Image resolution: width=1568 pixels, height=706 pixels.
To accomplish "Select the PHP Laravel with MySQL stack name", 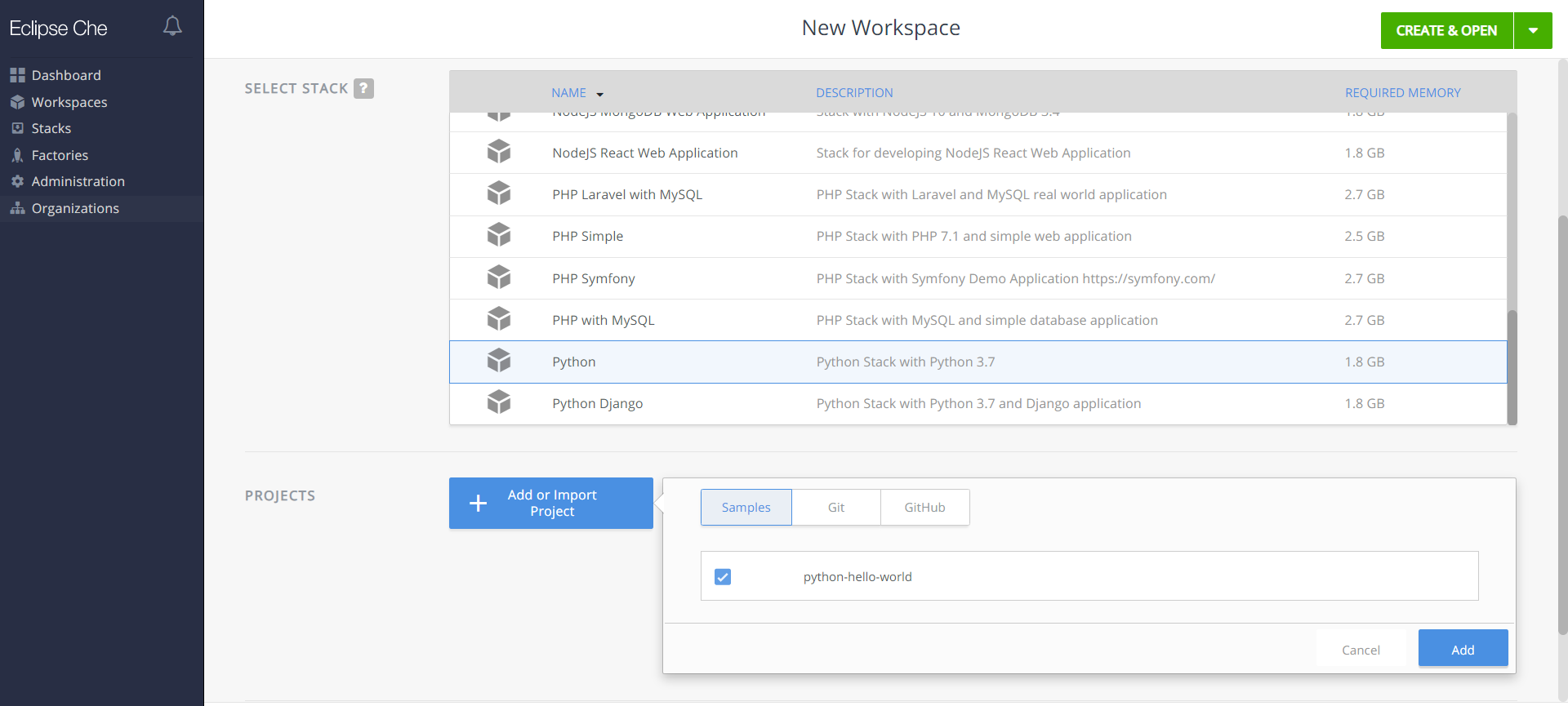I will (x=627, y=194).
